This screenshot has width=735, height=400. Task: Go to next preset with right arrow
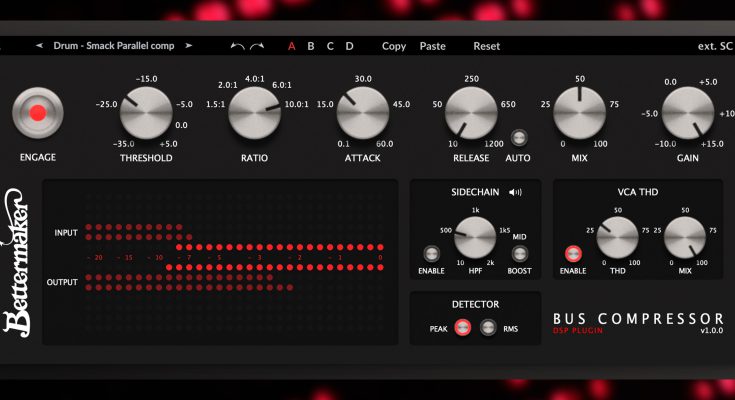pos(188,46)
